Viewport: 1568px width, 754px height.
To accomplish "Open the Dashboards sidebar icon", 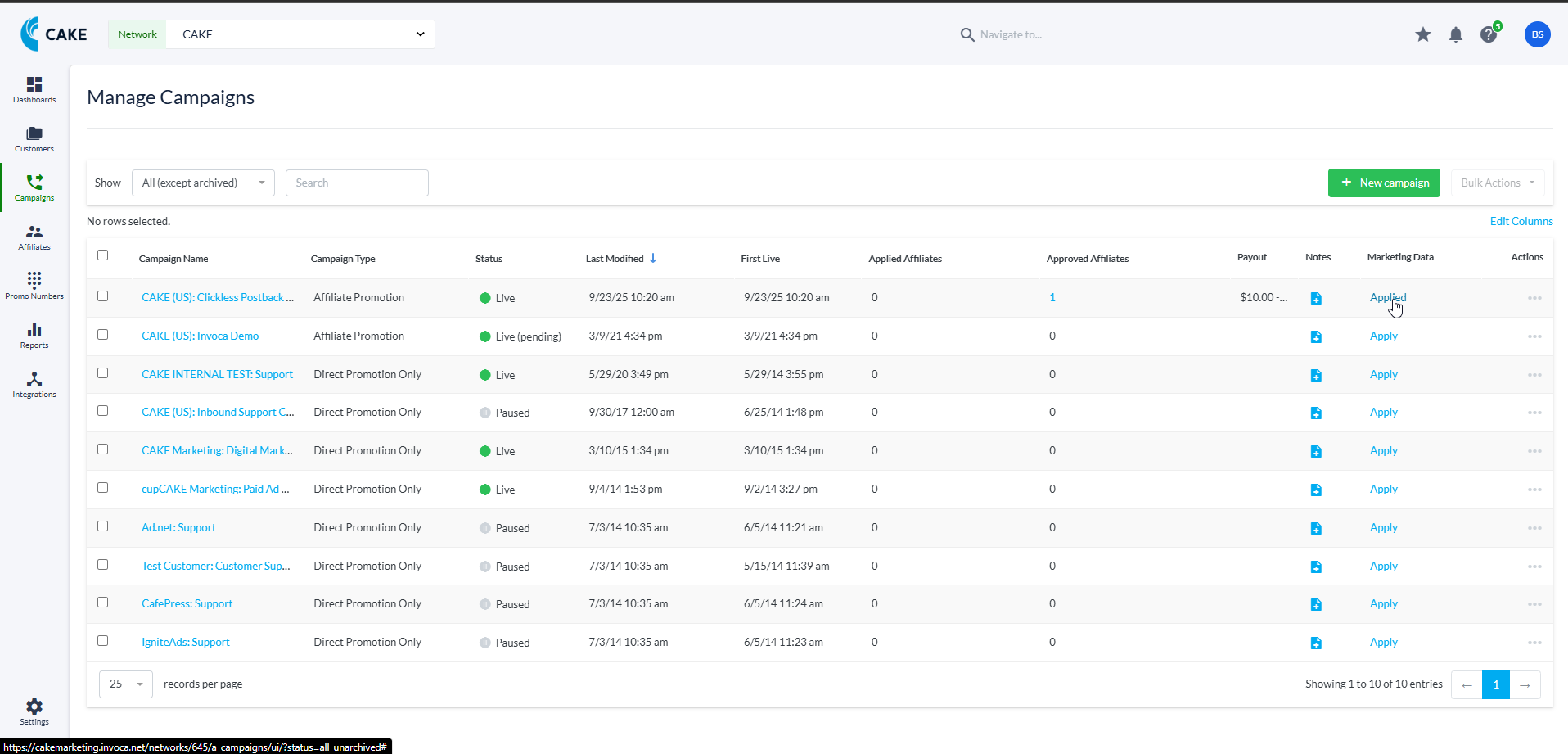I will [x=34, y=90].
